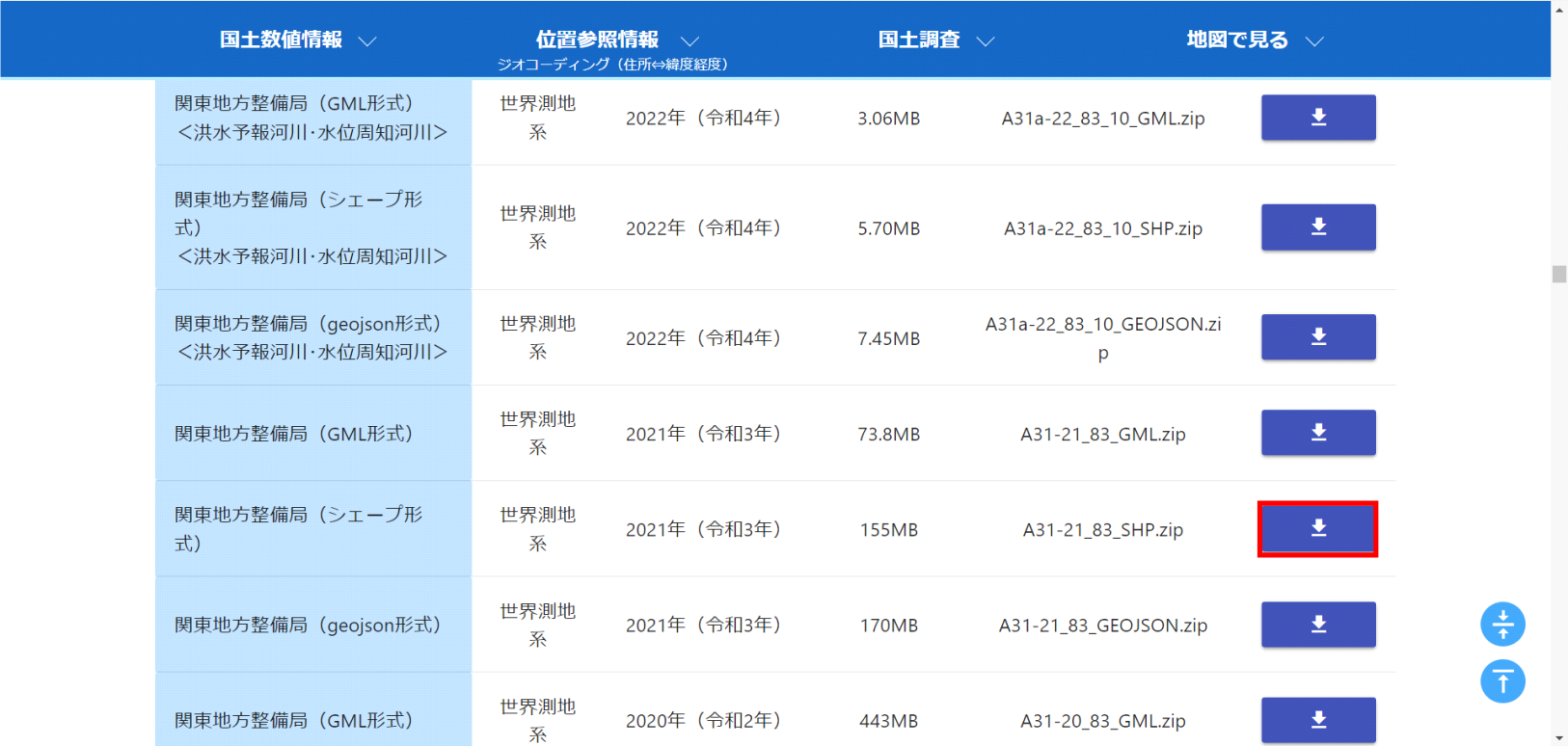This screenshot has height=746, width=1568.
Task: Click the scrollbar down arrow
Action: (1559, 738)
